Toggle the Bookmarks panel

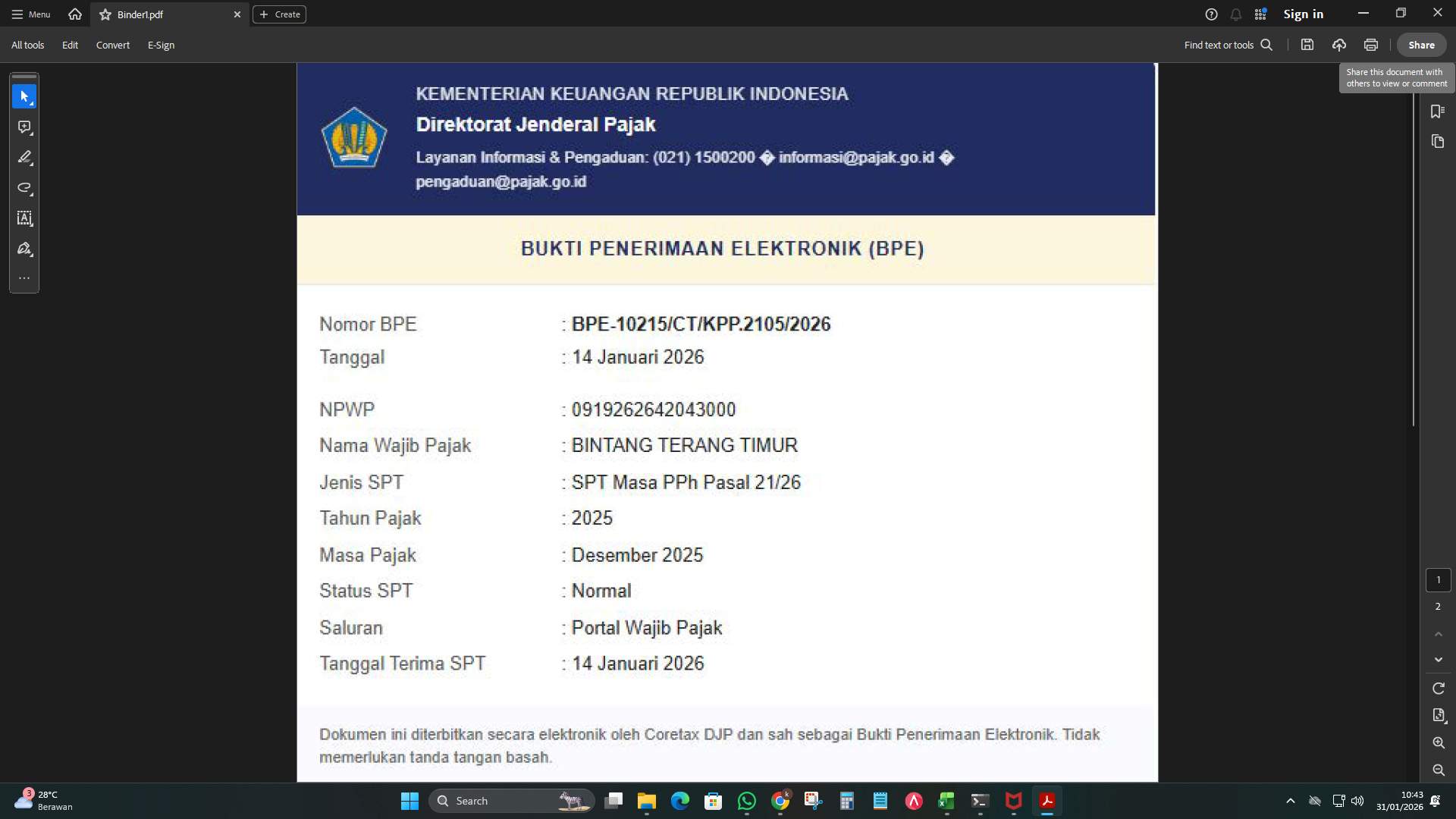tap(1438, 111)
